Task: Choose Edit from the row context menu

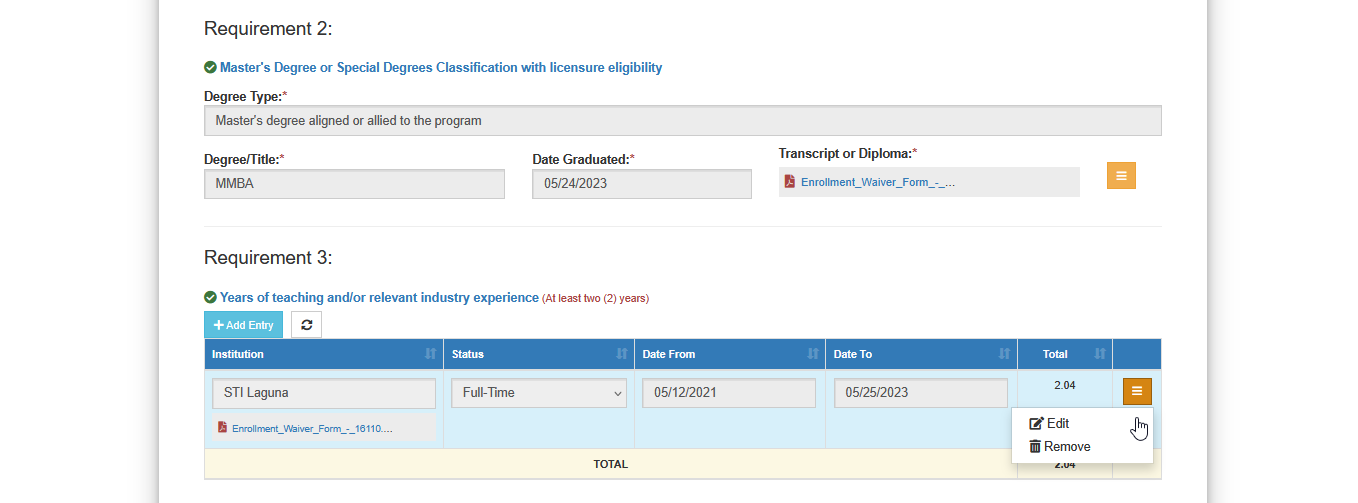Action: click(x=1050, y=424)
